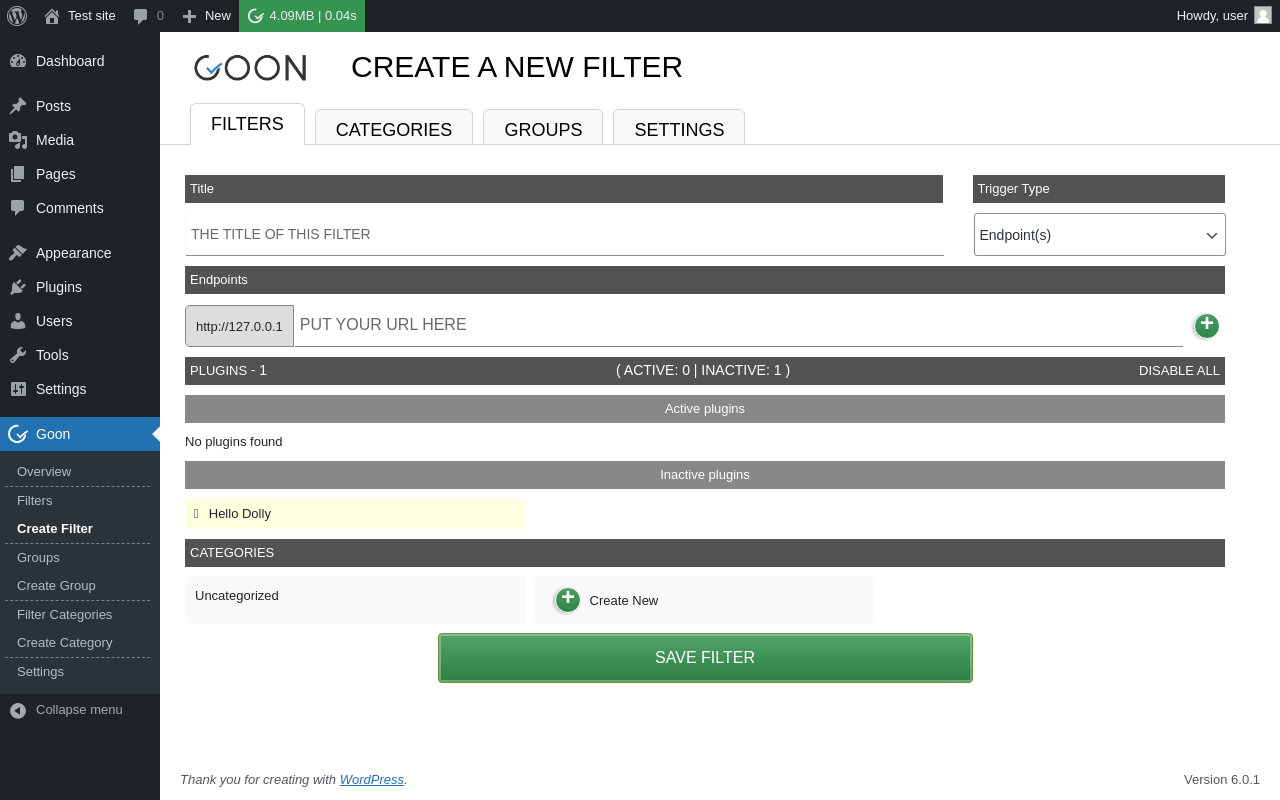The width and height of the screenshot is (1280, 800).
Task: Focus the filter title input field
Action: pyautogui.click(x=564, y=234)
